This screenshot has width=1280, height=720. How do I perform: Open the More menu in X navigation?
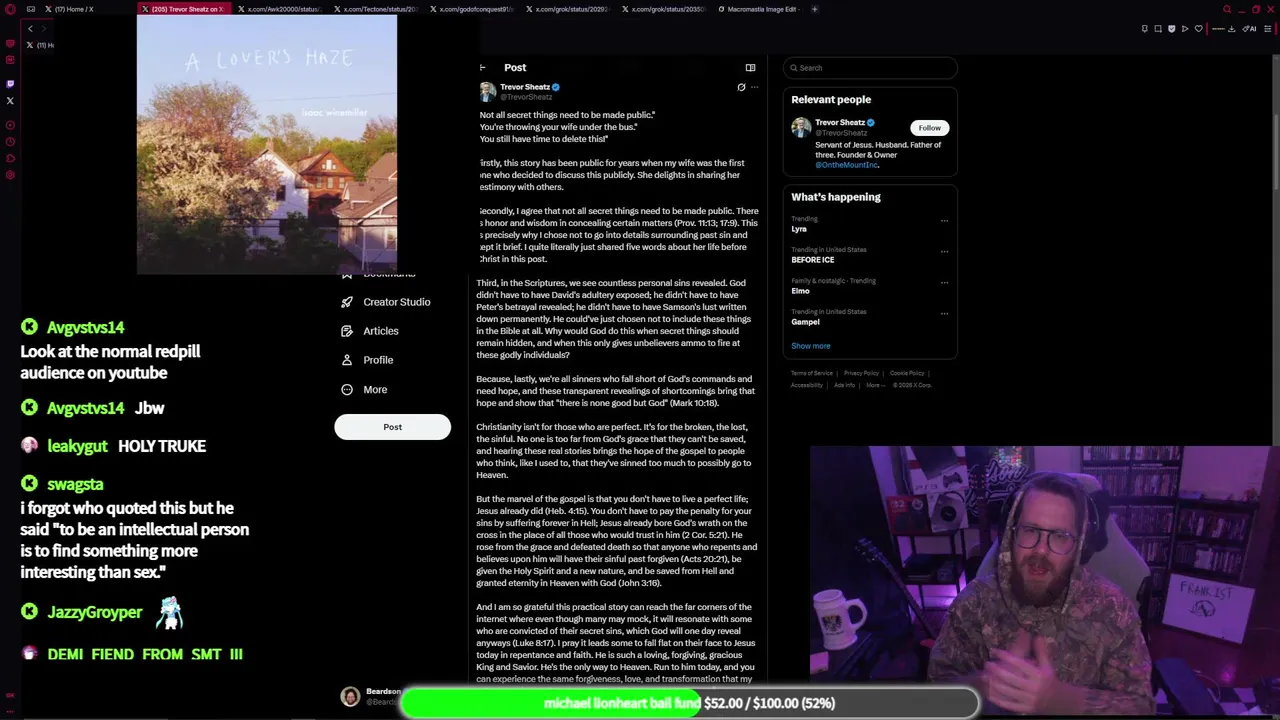(364, 390)
